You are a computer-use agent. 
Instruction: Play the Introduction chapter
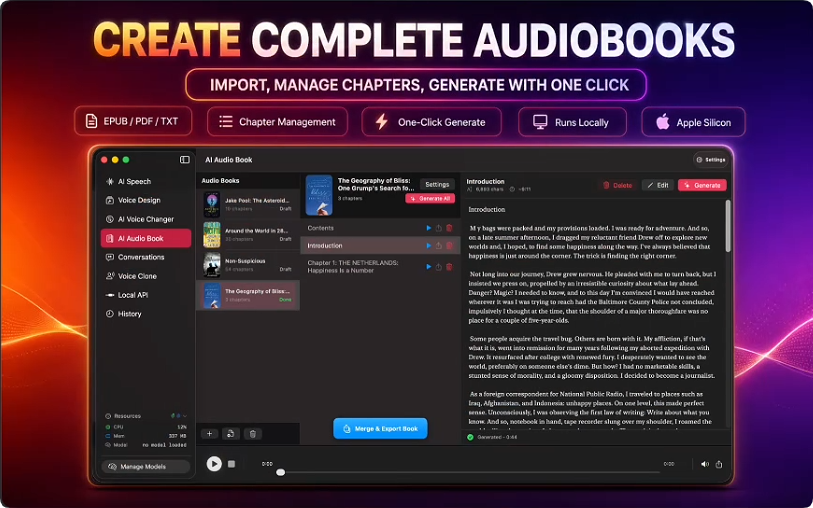[x=428, y=246]
